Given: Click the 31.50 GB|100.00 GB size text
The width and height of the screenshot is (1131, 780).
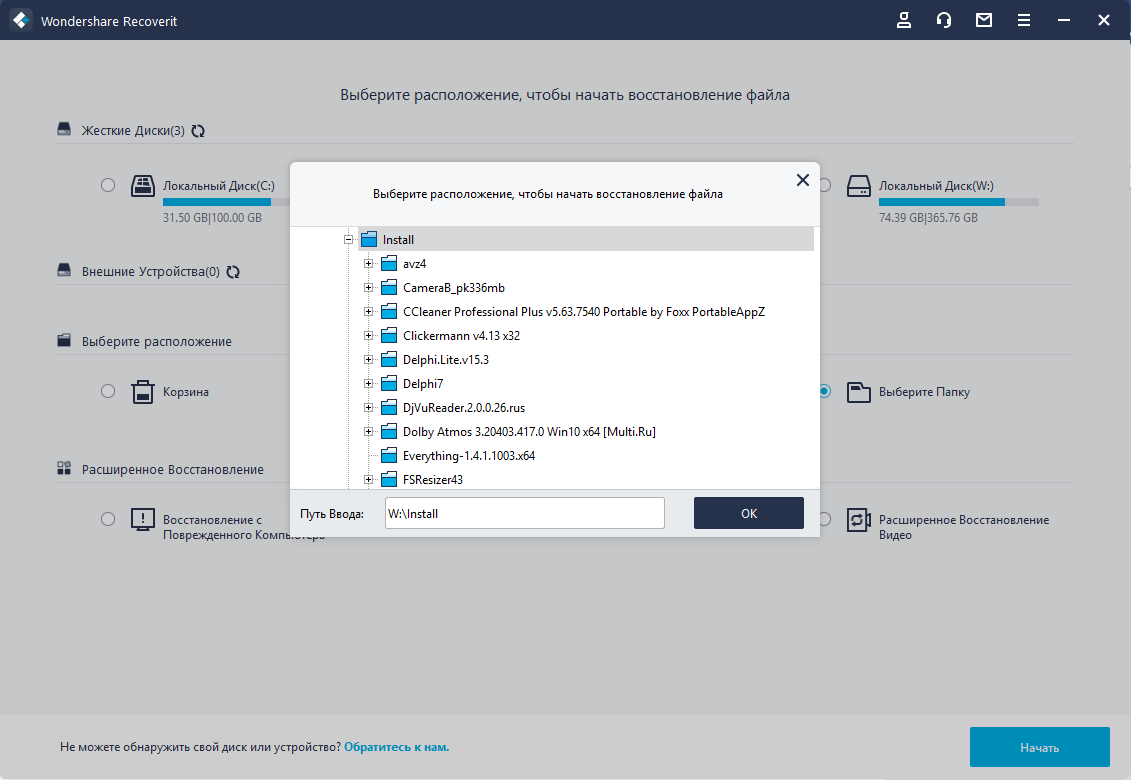Looking at the screenshot, I should click(212, 217).
